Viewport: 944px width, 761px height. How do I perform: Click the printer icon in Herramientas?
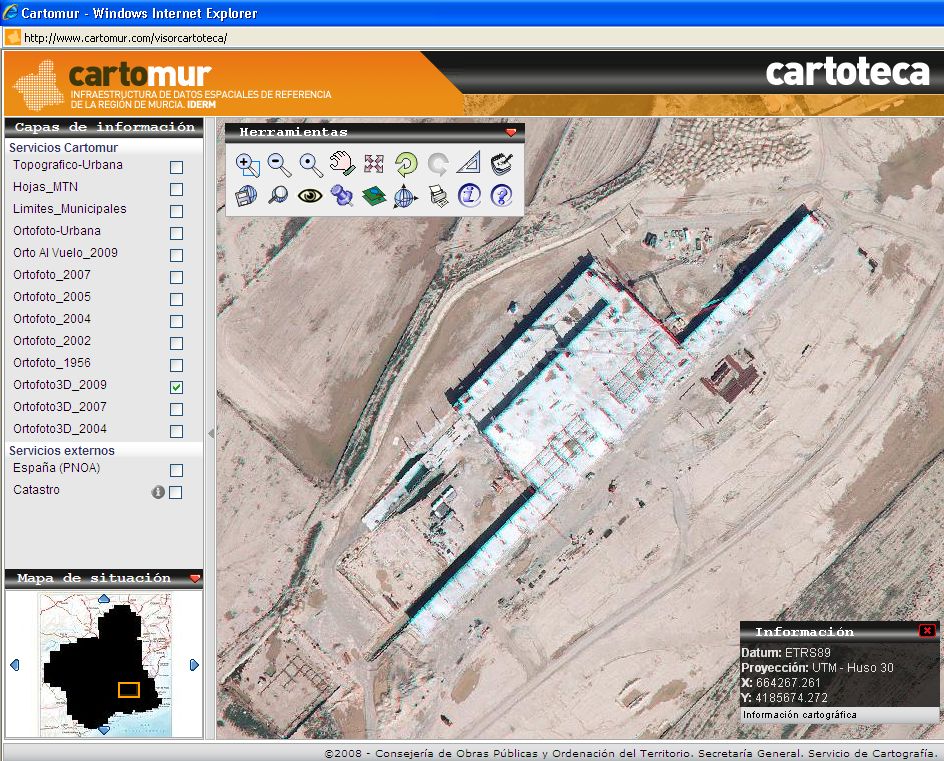(x=438, y=196)
